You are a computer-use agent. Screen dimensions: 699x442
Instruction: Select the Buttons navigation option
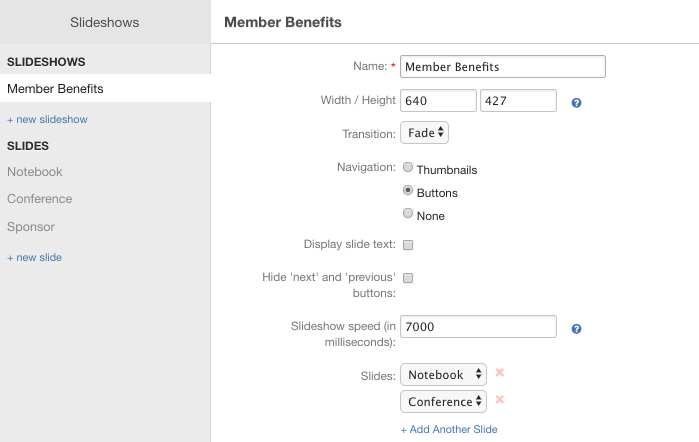click(x=408, y=191)
